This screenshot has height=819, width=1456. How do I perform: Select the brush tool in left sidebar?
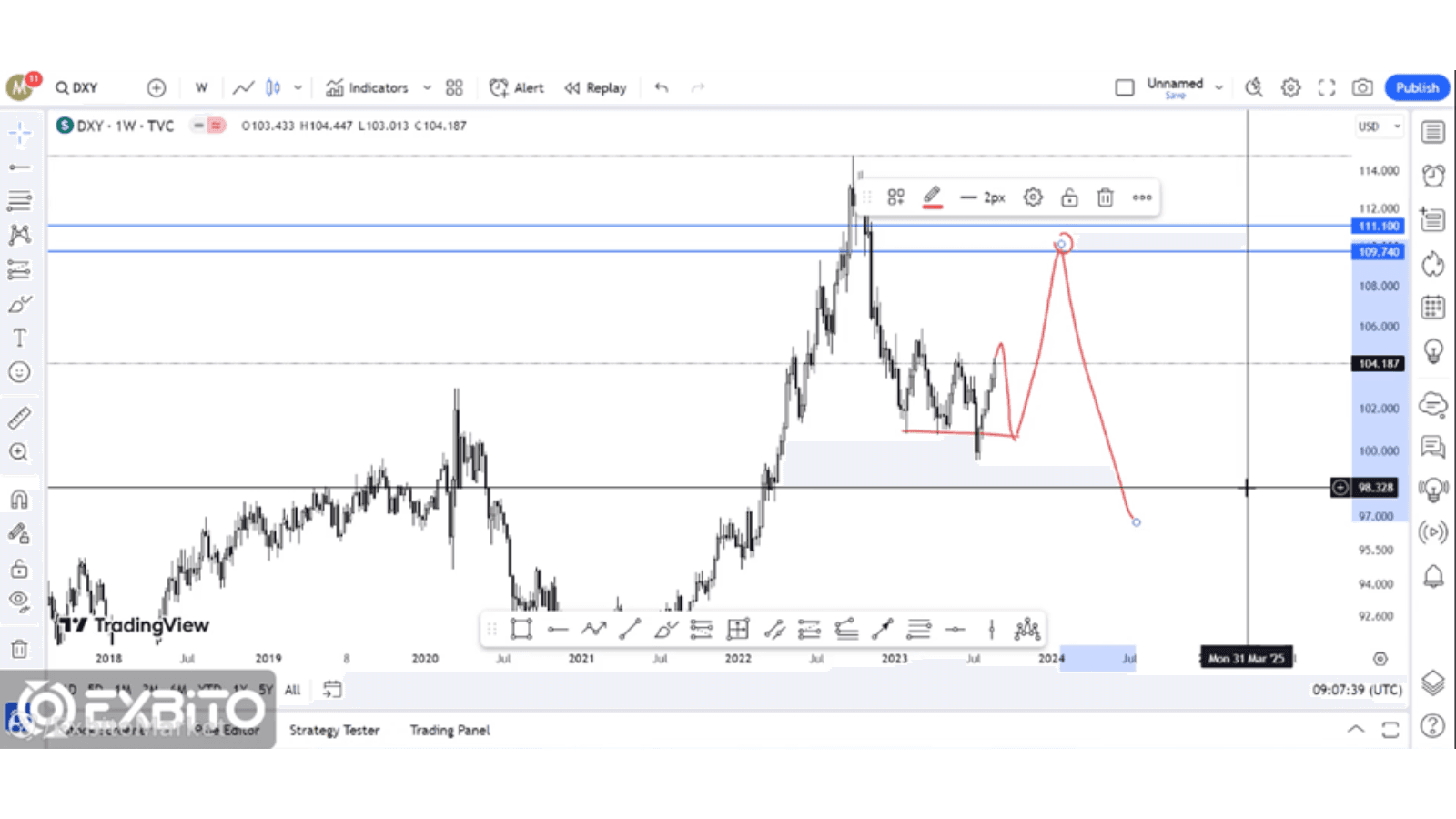tap(19, 304)
